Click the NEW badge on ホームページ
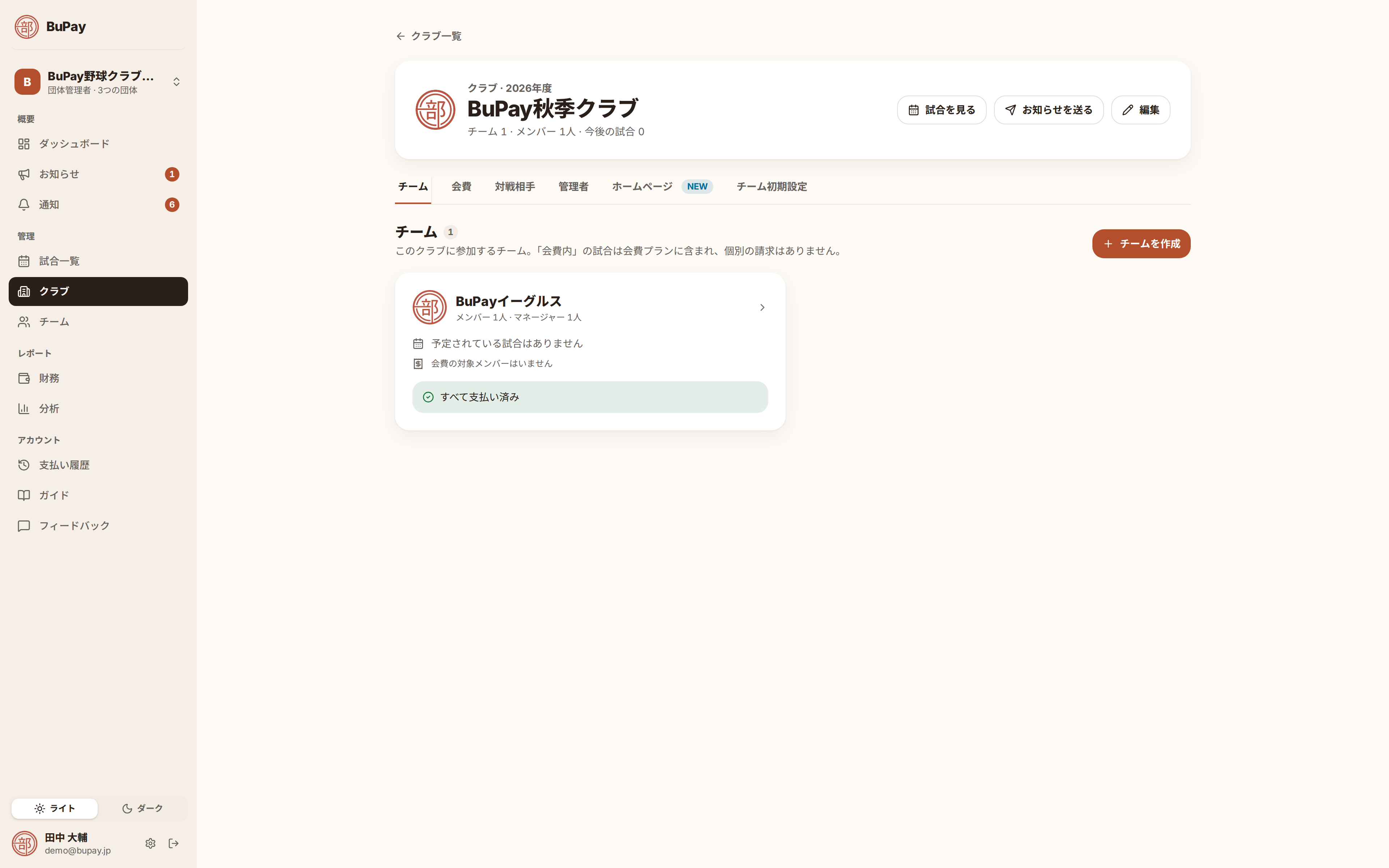This screenshot has height=868, width=1389. click(697, 187)
